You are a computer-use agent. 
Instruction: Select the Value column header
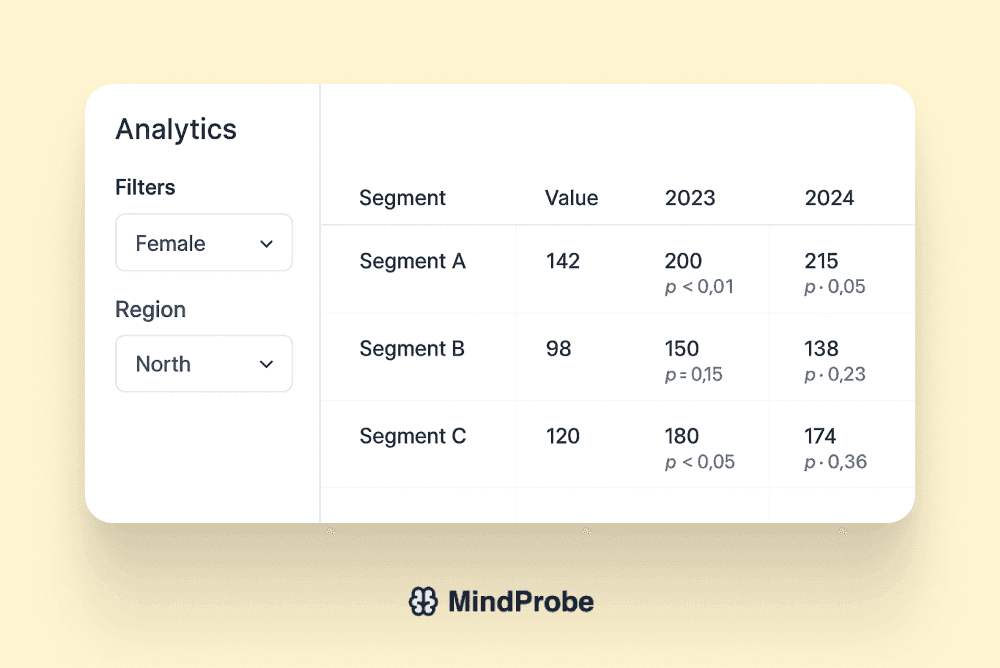tap(571, 198)
